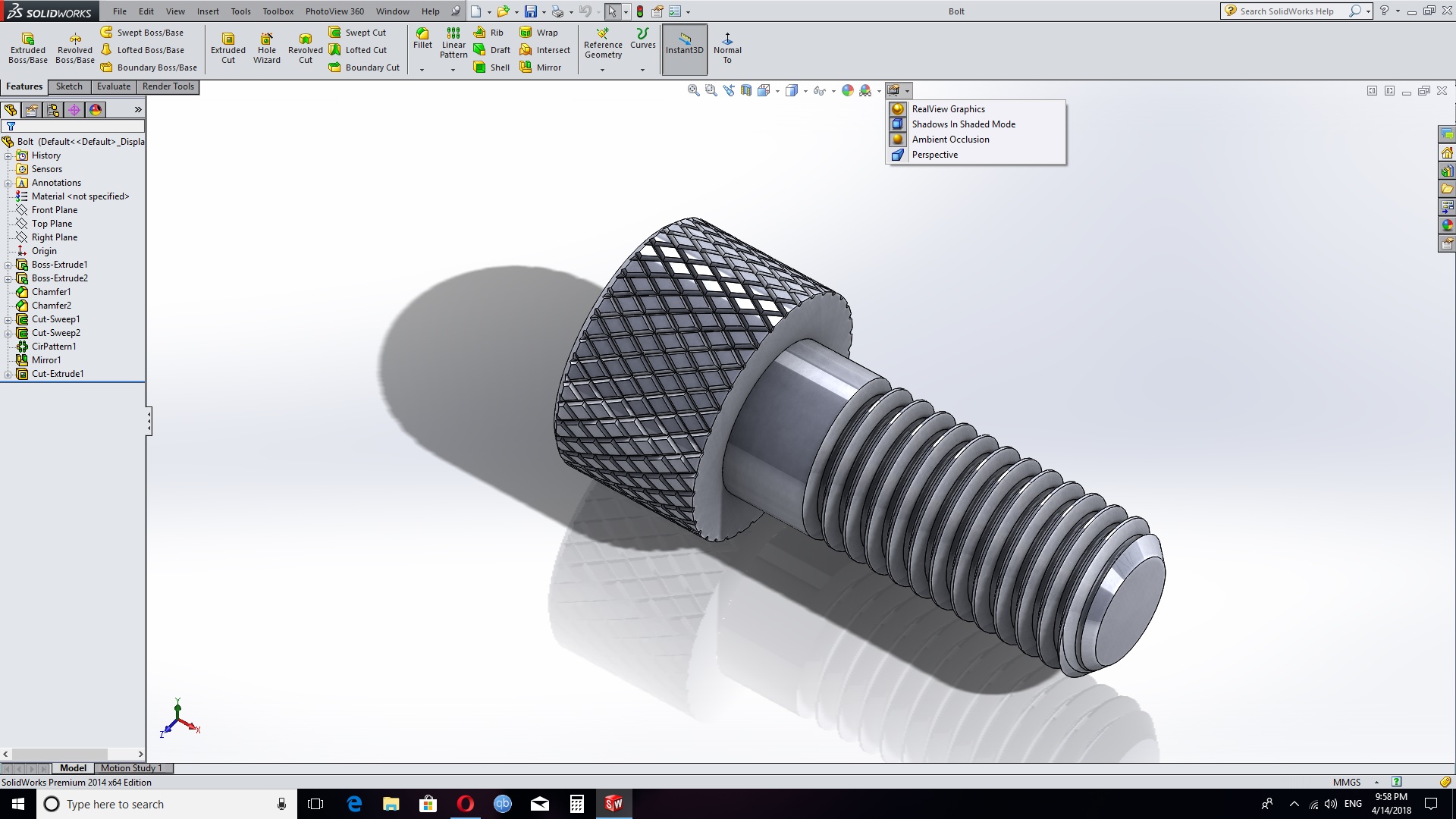The image size is (1456, 819).
Task: Click the Normal To view icon
Action: point(726,48)
